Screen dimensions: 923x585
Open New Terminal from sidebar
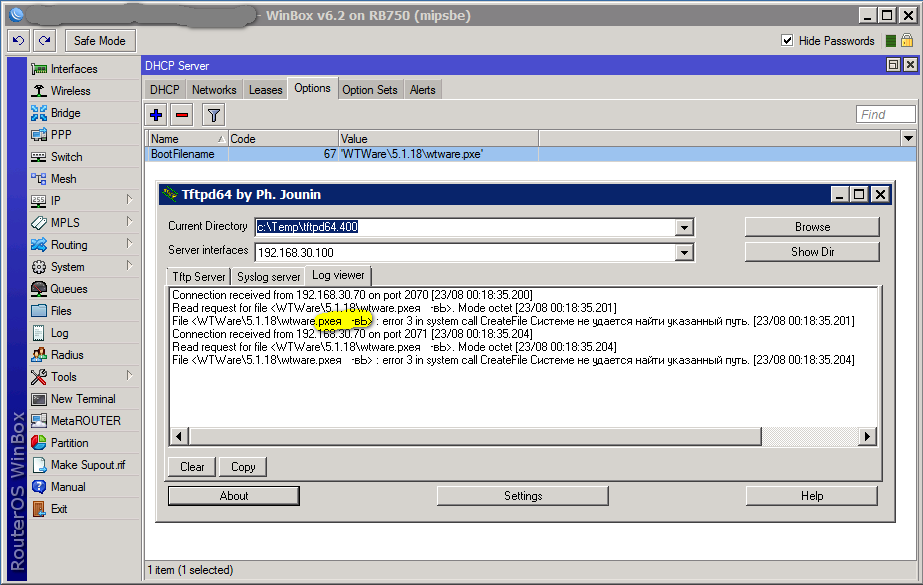click(82, 399)
